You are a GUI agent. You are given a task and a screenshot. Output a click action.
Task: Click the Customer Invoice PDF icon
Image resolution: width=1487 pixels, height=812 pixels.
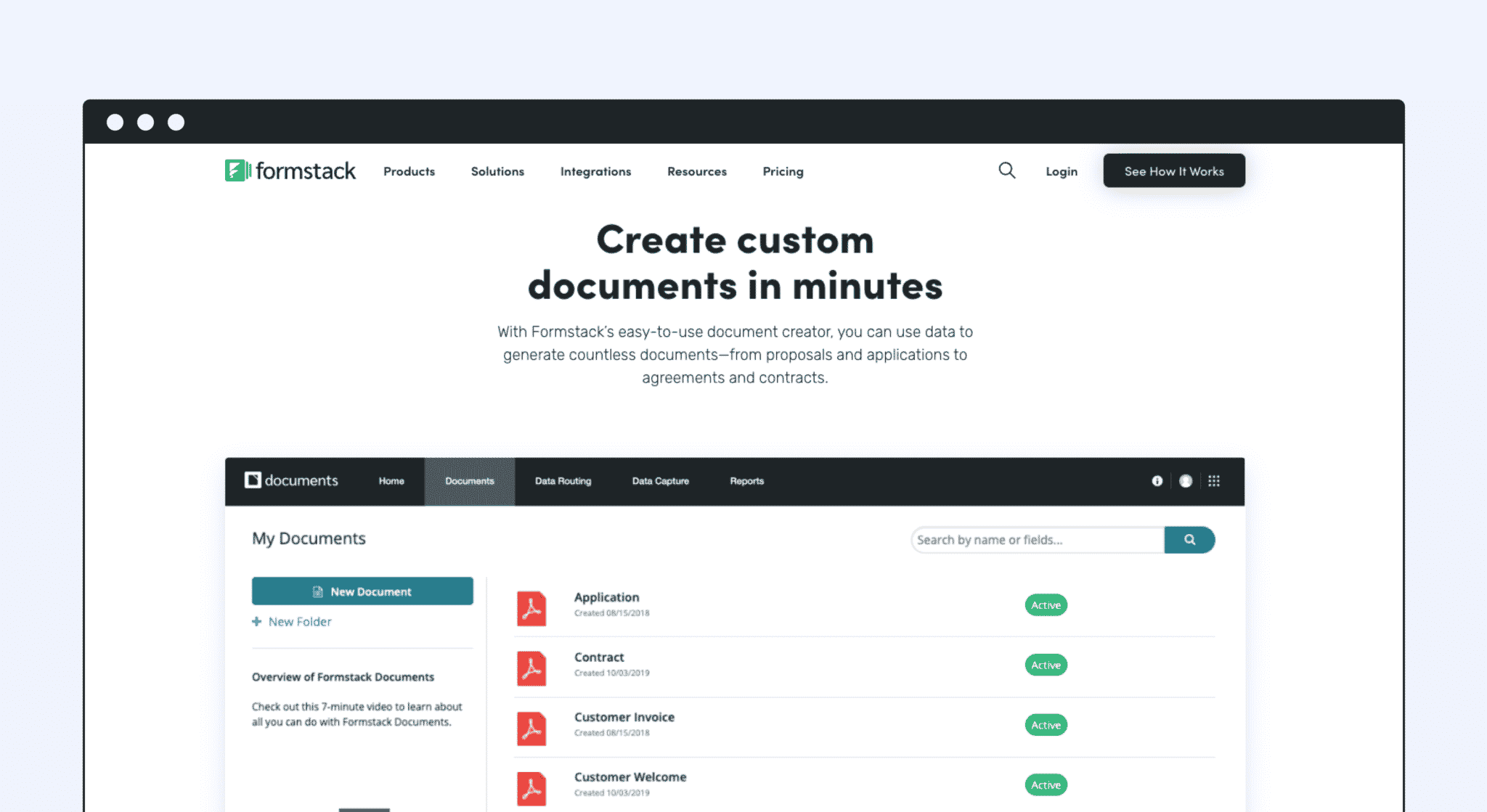pyautogui.click(x=531, y=729)
